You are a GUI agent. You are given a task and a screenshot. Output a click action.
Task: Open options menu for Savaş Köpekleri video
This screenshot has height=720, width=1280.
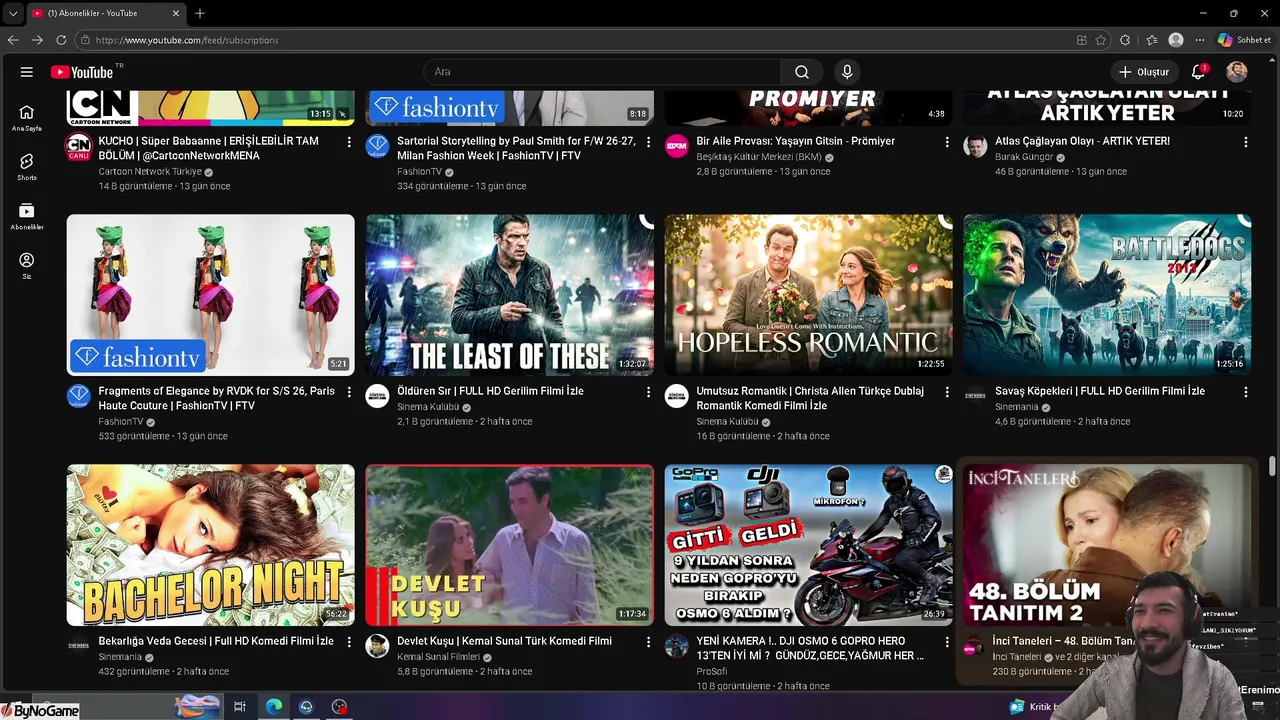click(1246, 392)
